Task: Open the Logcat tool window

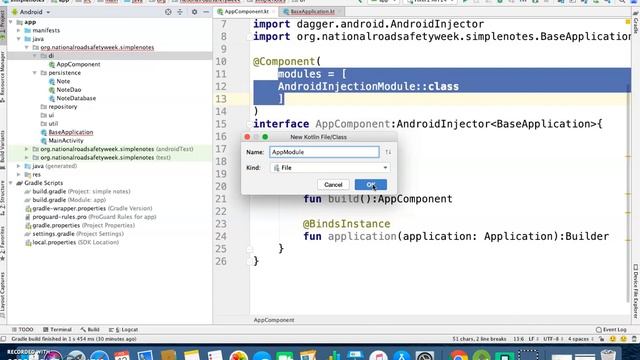Action: click(123, 330)
